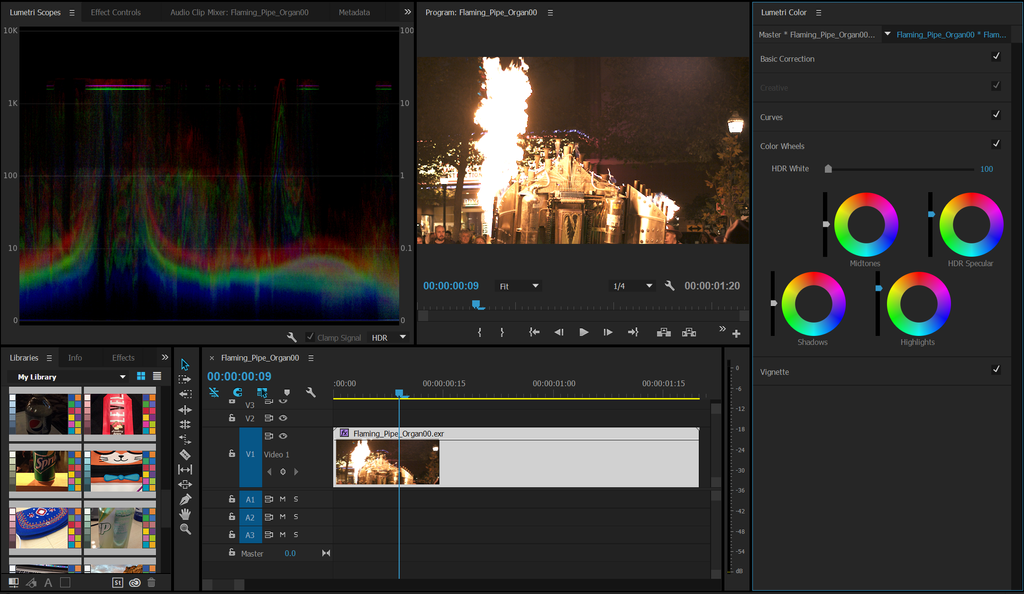Image resolution: width=1024 pixels, height=594 pixels.
Task: Select the Slip tool
Action: [x=185, y=469]
